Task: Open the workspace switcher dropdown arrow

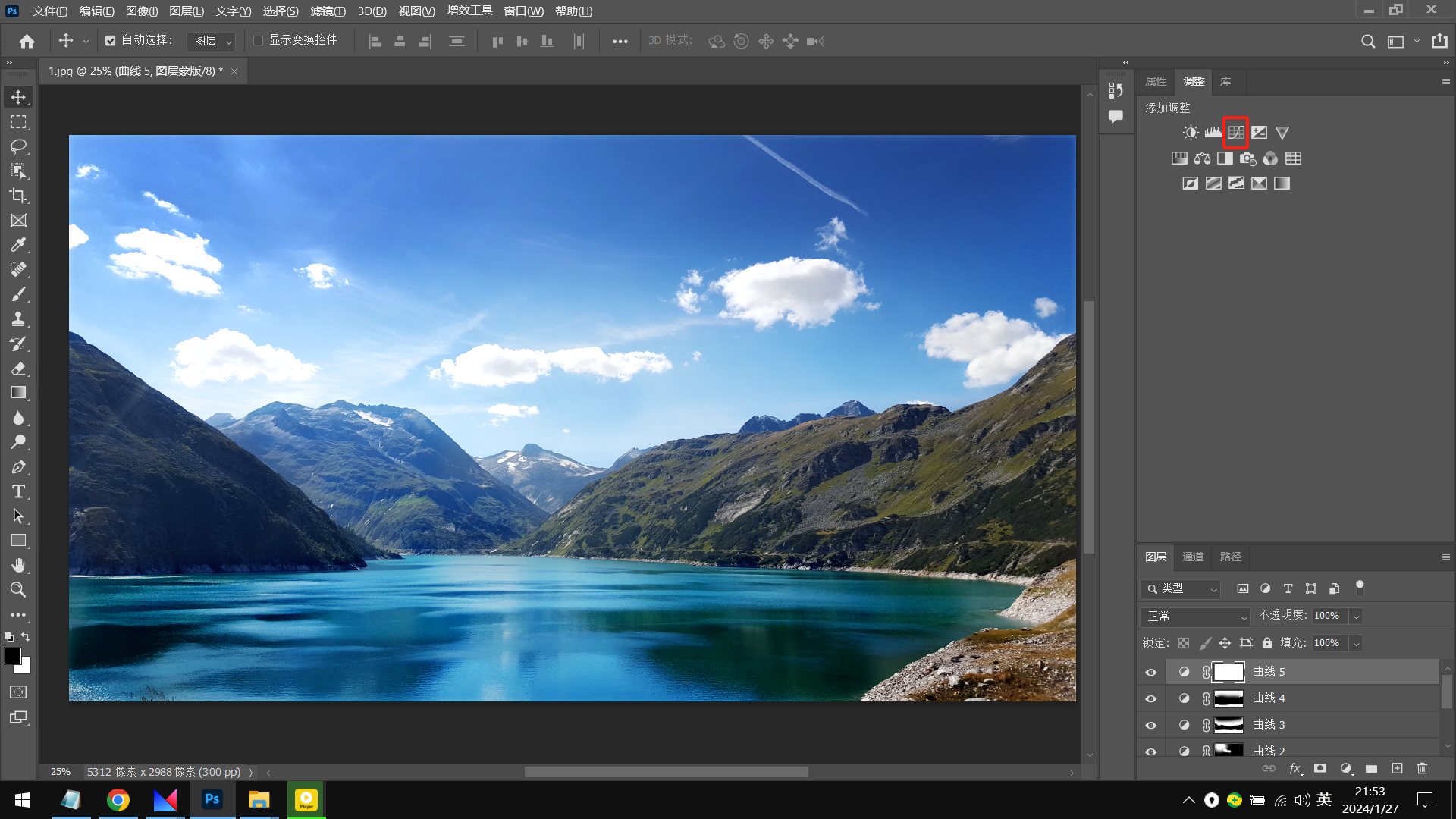Action: coord(1417,41)
